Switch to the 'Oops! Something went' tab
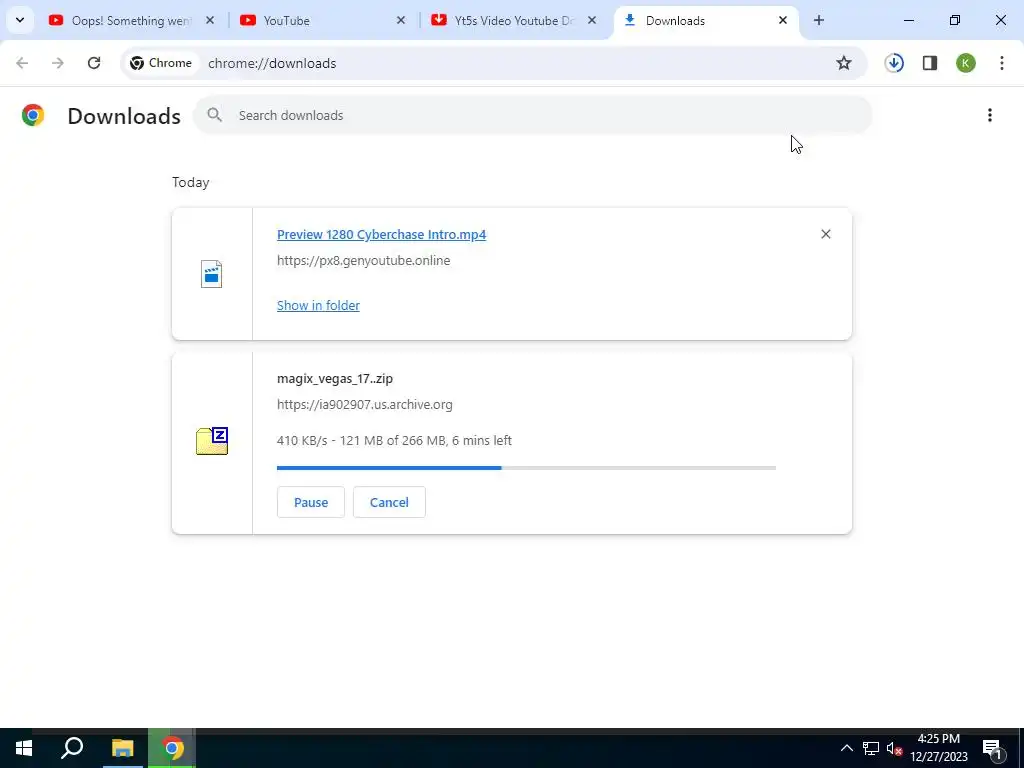 click(x=131, y=21)
